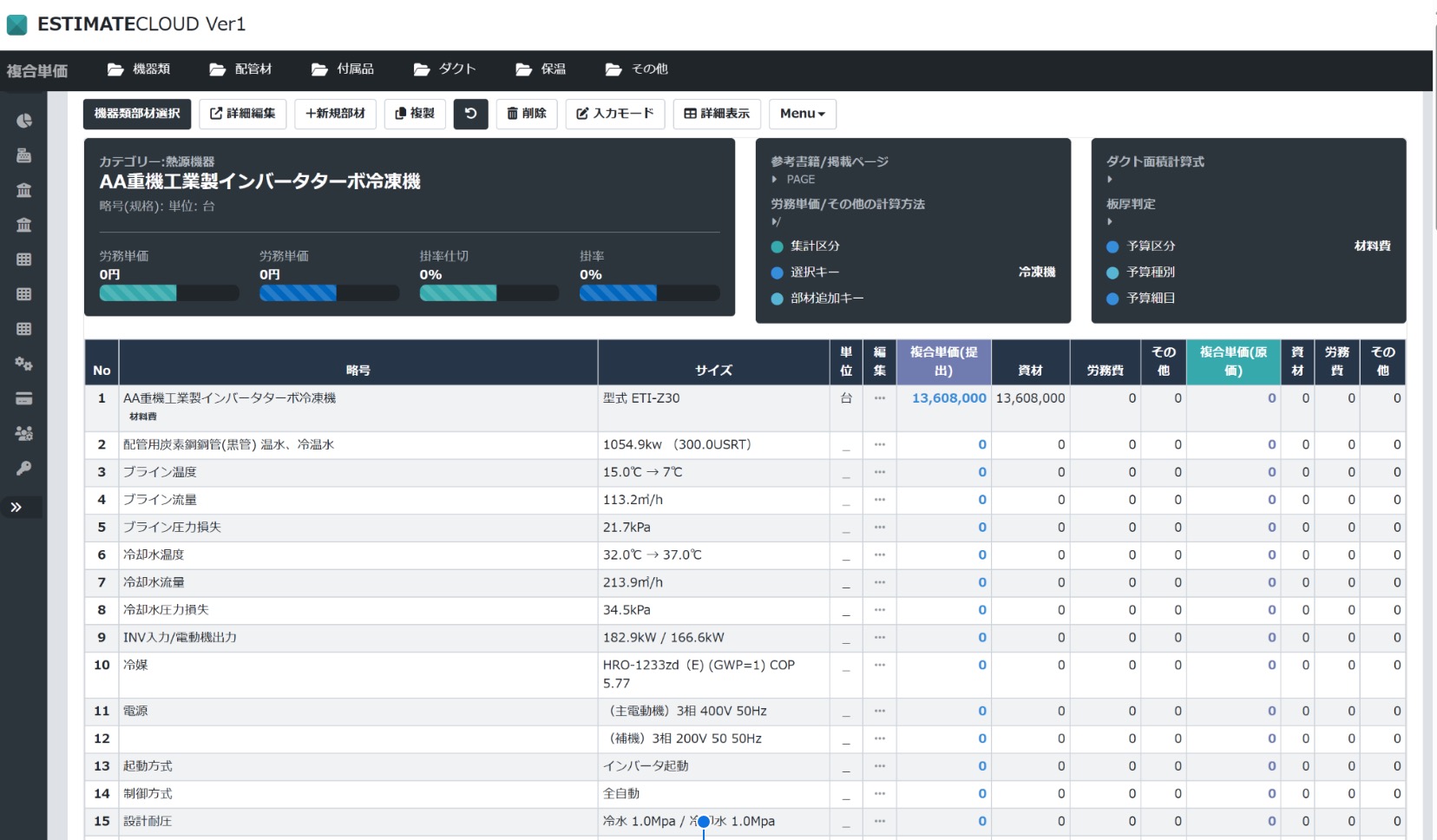The width and height of the screenshot is (1437, 840).
Task: Select the 集計区分 bullet
Action: (x=778, y=246)
